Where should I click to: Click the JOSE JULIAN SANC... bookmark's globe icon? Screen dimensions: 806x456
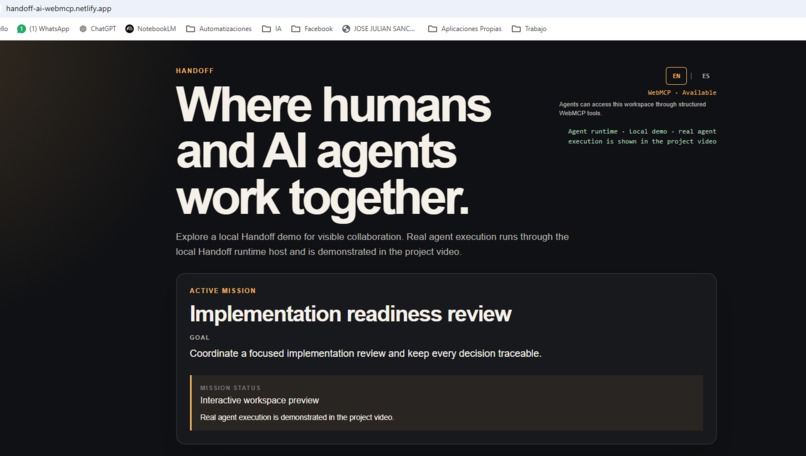pos(346,29)
